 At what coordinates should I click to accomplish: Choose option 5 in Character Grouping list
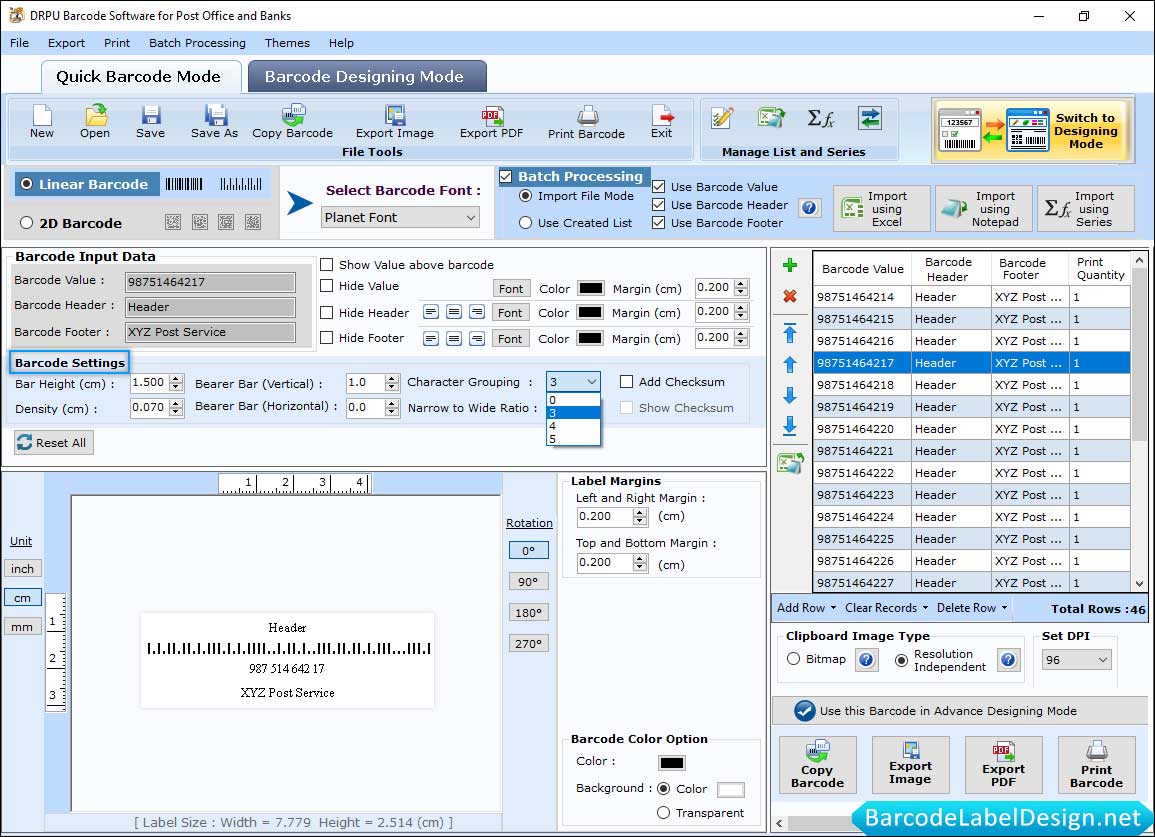tap(573, 439)
